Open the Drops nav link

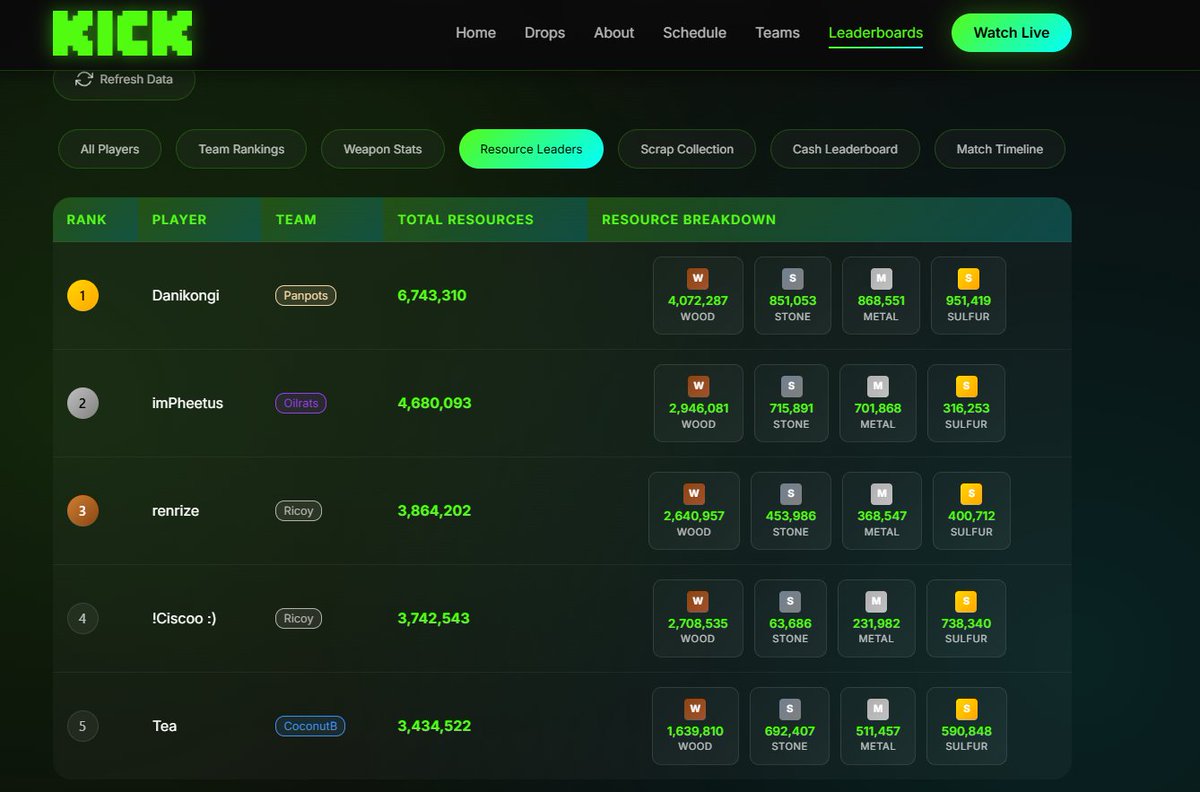tap(545, 33)
